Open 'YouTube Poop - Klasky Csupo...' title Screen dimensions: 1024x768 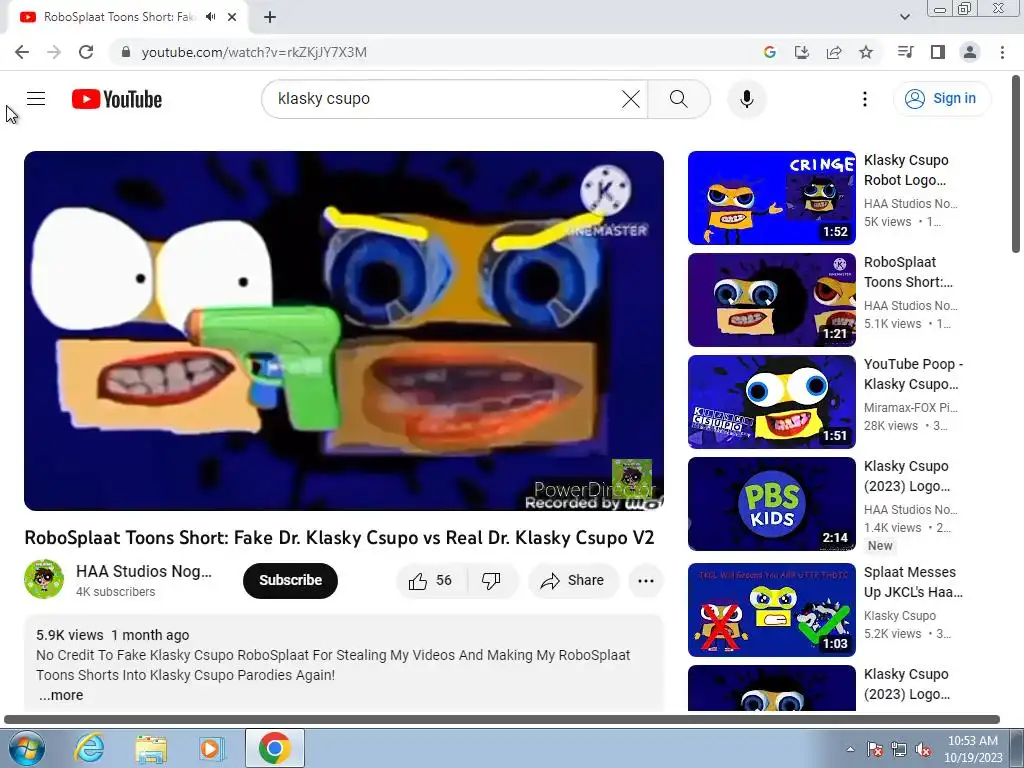tap(913, 374)
